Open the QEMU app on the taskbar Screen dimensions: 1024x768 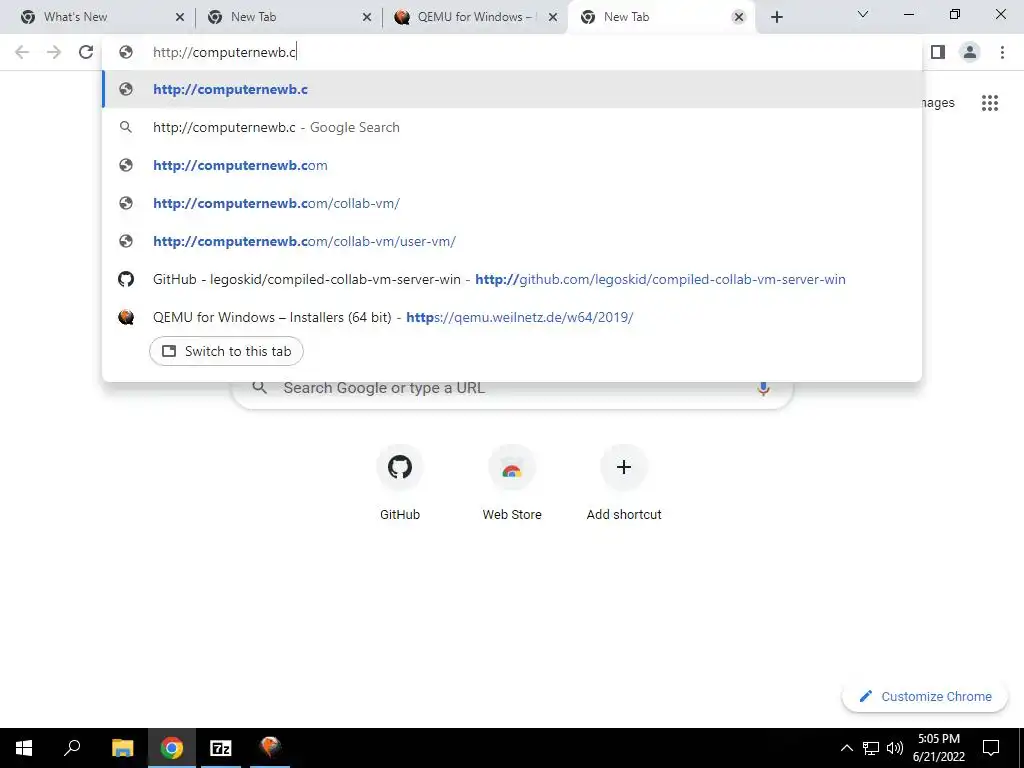[x=270, y=748]
